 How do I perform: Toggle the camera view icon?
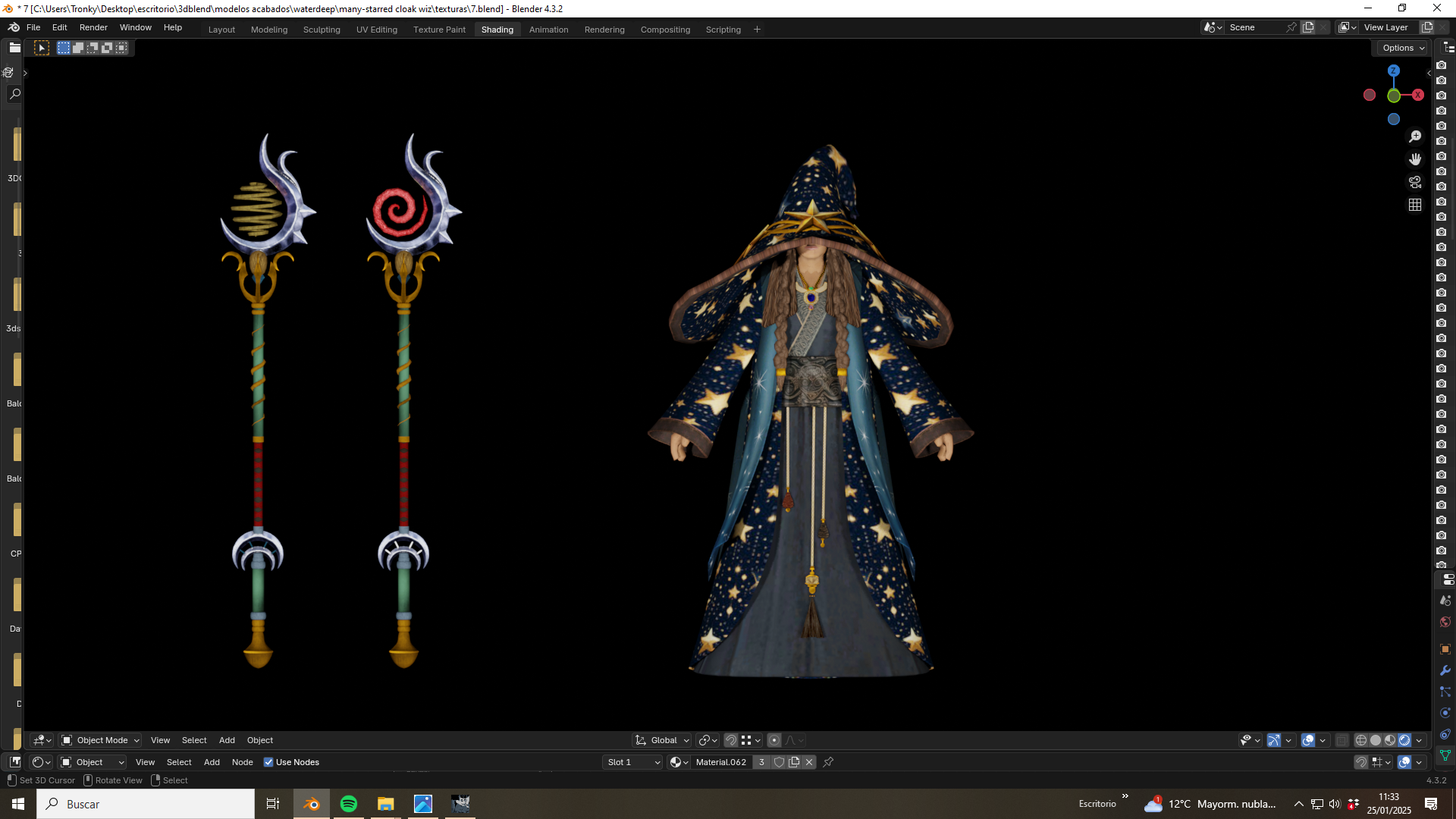[1415, 182]
